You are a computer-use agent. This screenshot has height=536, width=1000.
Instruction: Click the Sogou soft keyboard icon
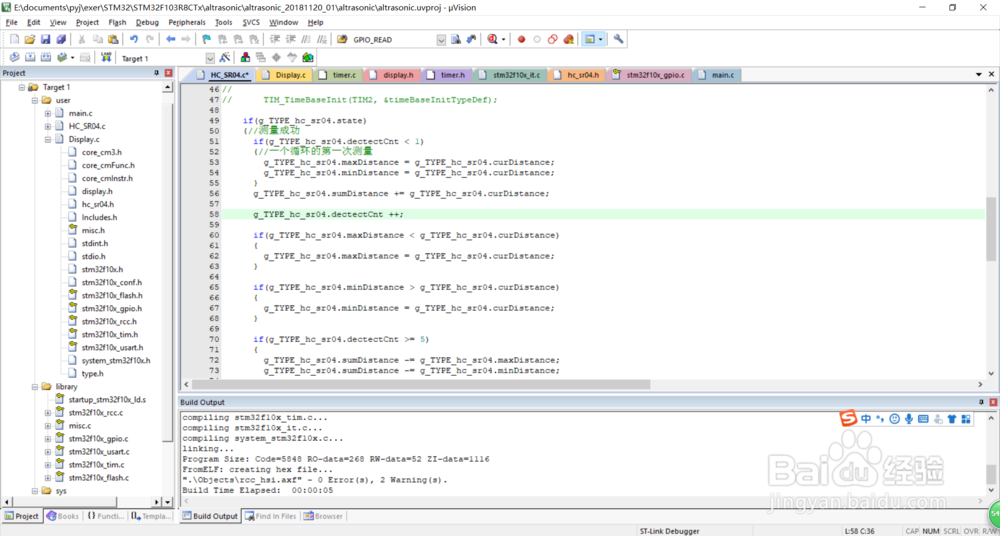click(923, 419)
